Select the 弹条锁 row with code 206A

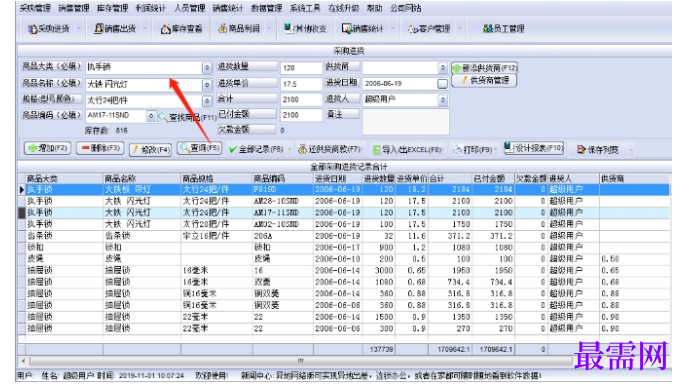pyautogui.click(x=343, y=236)
